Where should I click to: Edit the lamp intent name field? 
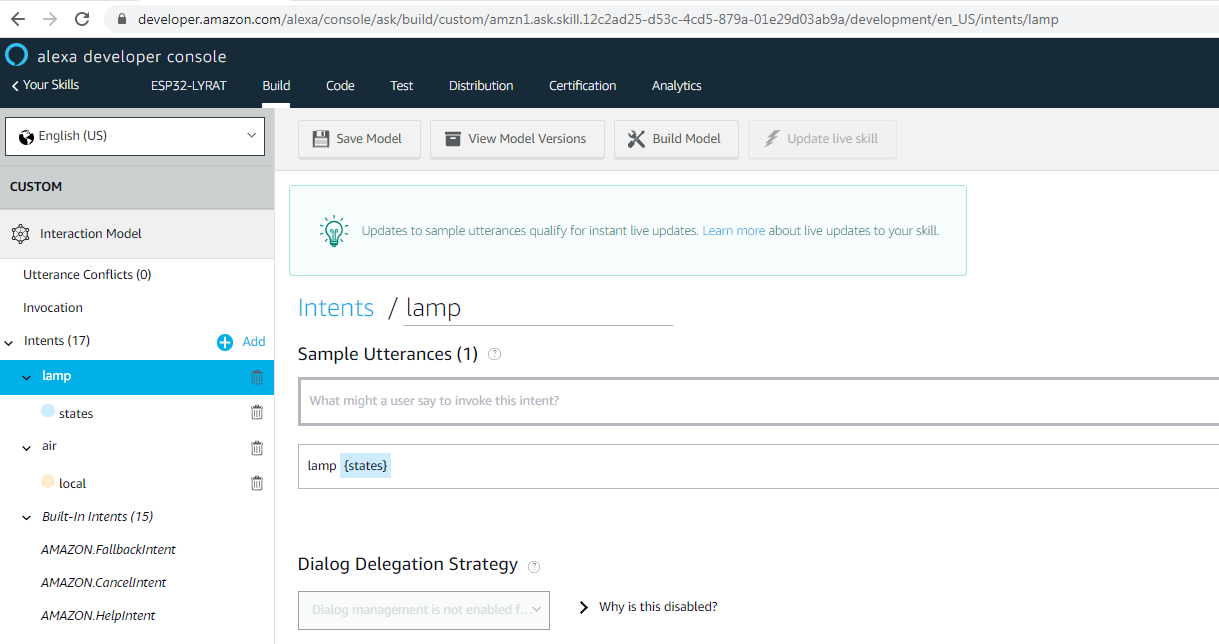pyautogui.click(x=538, y=308)
